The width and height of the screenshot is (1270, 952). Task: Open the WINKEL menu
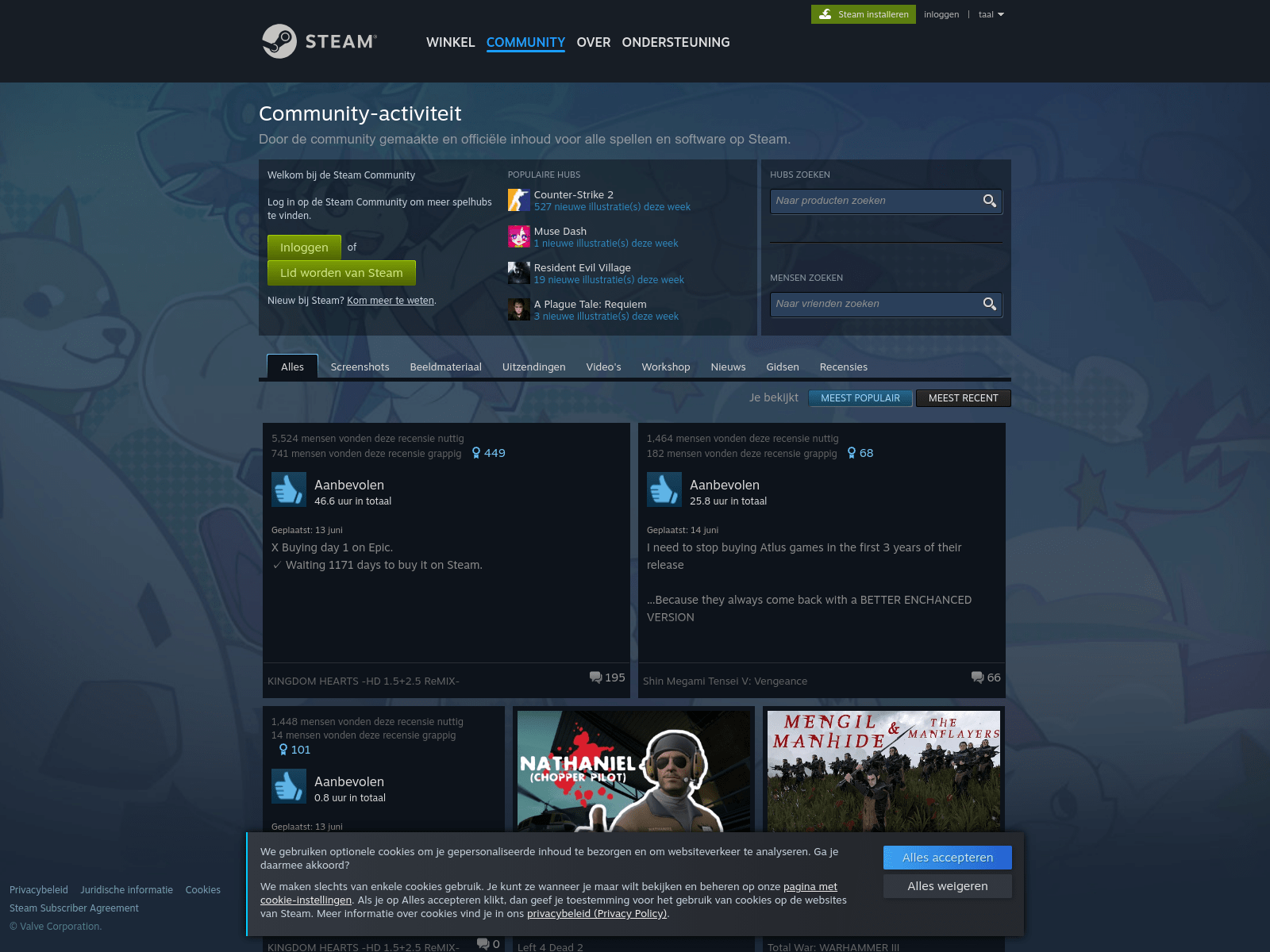[x=450, y=42]
